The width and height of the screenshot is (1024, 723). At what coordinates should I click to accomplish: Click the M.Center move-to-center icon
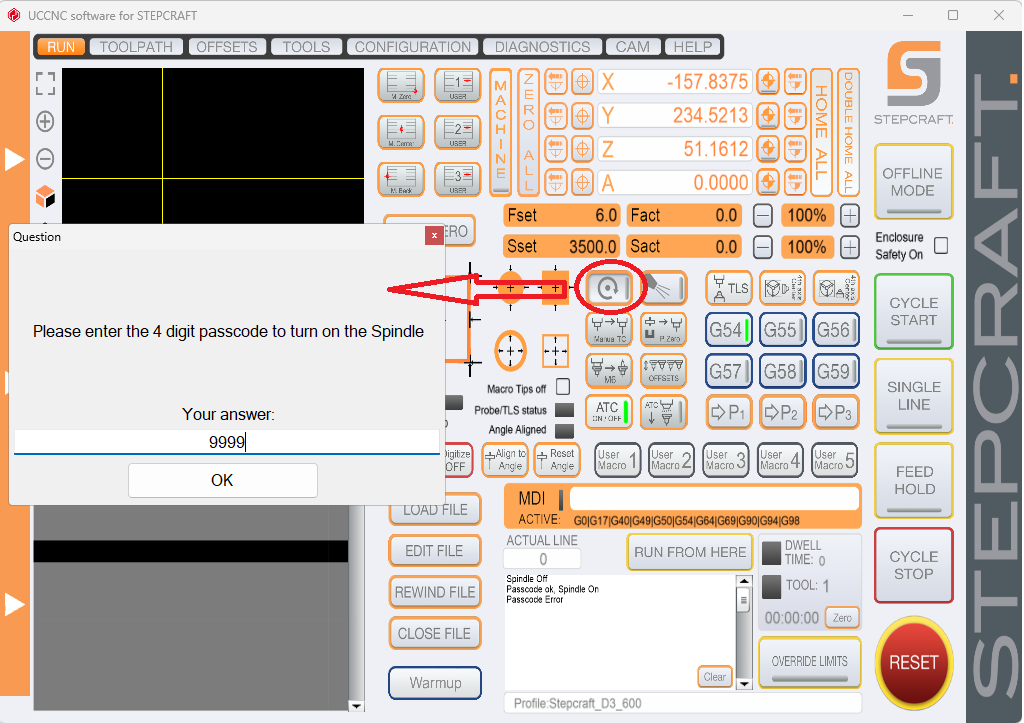pos(401,133)
